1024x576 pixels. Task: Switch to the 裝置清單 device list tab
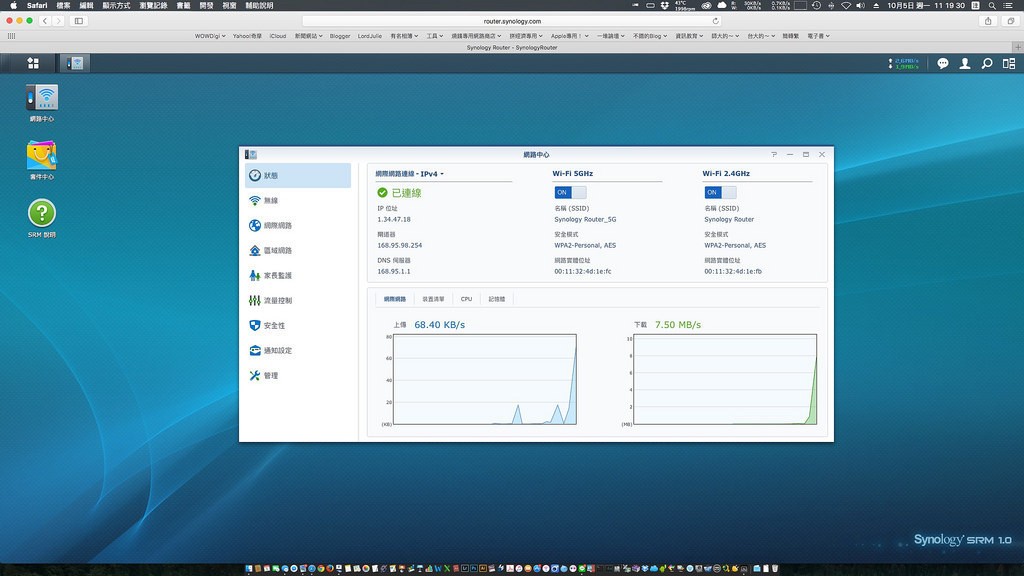click(433, 299)
